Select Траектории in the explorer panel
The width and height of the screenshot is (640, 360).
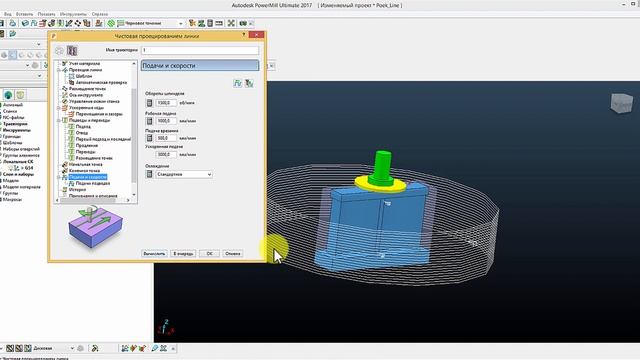pos(15,124)
